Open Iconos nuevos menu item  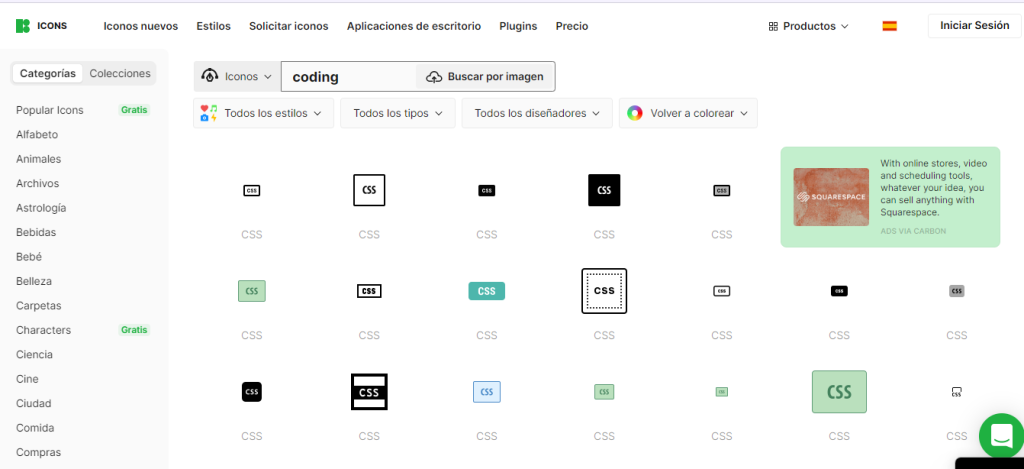[x=141, y=26]
